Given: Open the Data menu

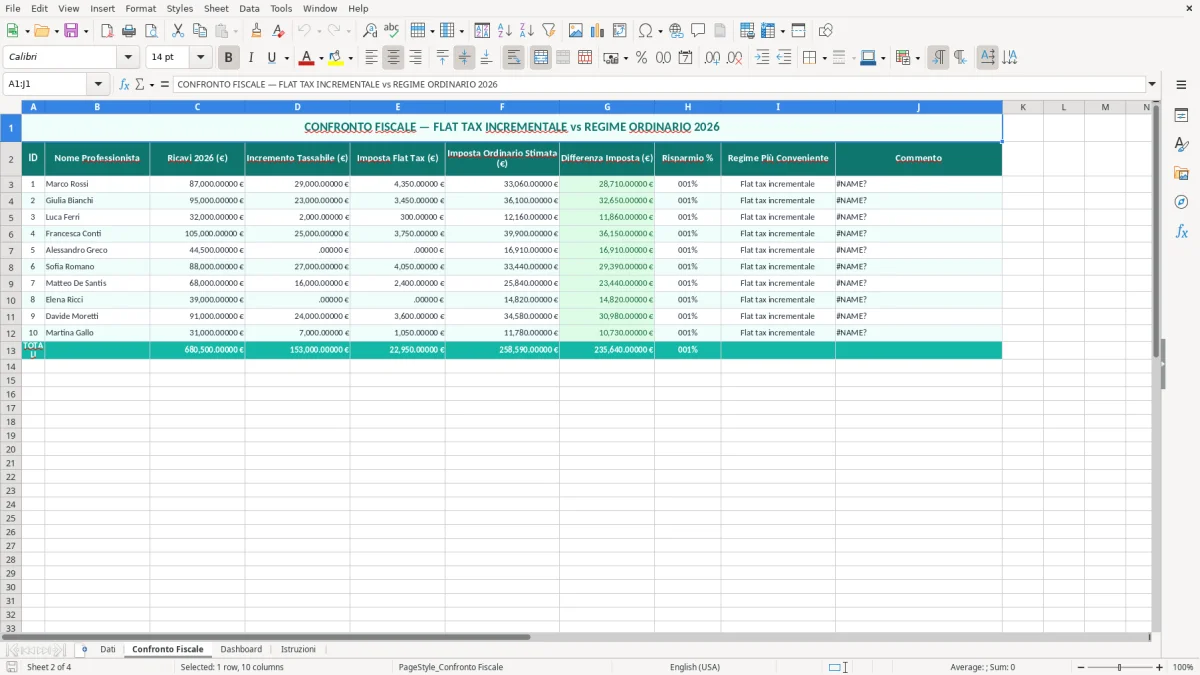Looking at the screenshot, I should [249, 8].
